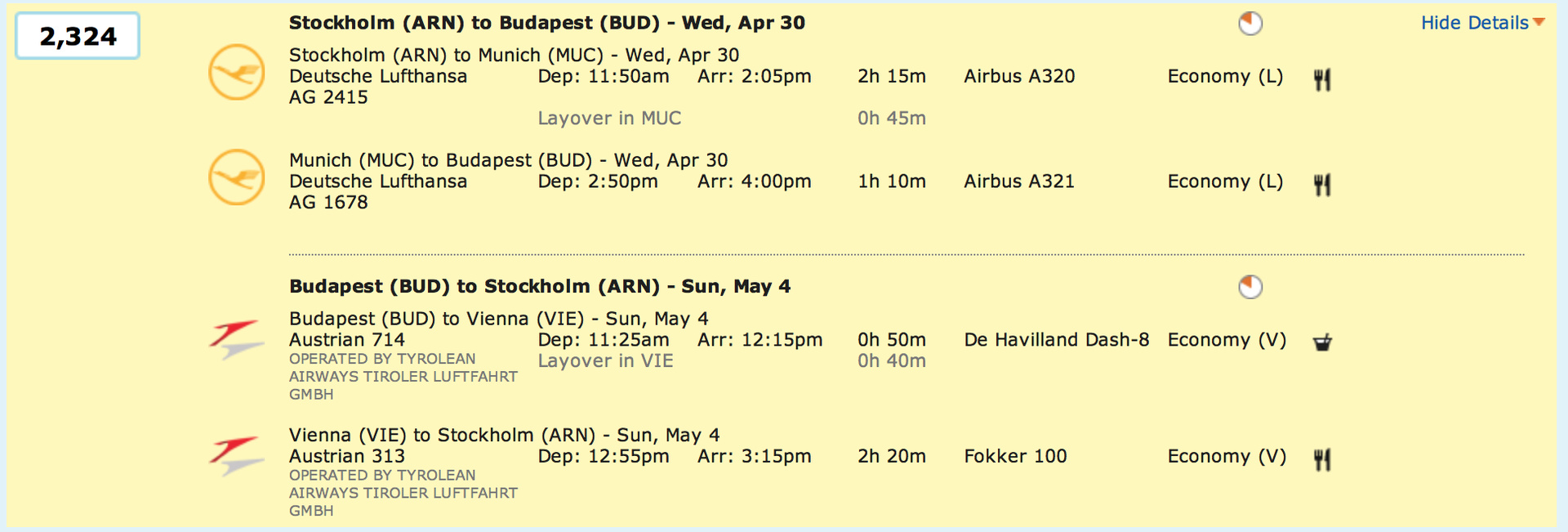
Task: Click the meal icon for the Fokker 100 flight
Action: (x=1322, y=460)
